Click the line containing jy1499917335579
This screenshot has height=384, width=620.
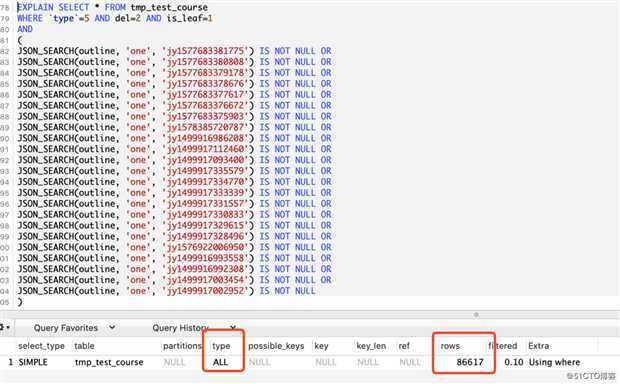click(x=174, y=171)
